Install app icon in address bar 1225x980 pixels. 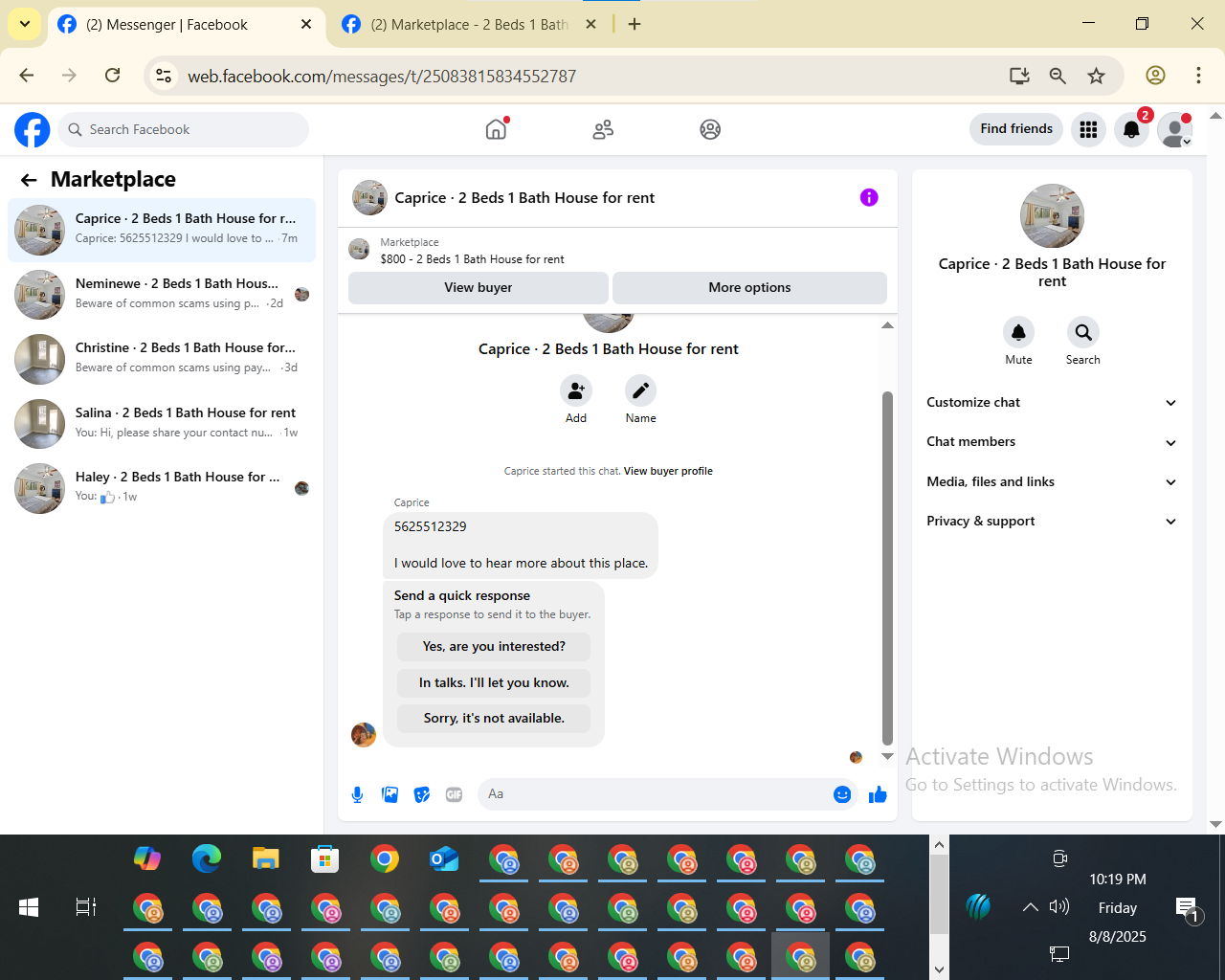tap(1019, 76)
